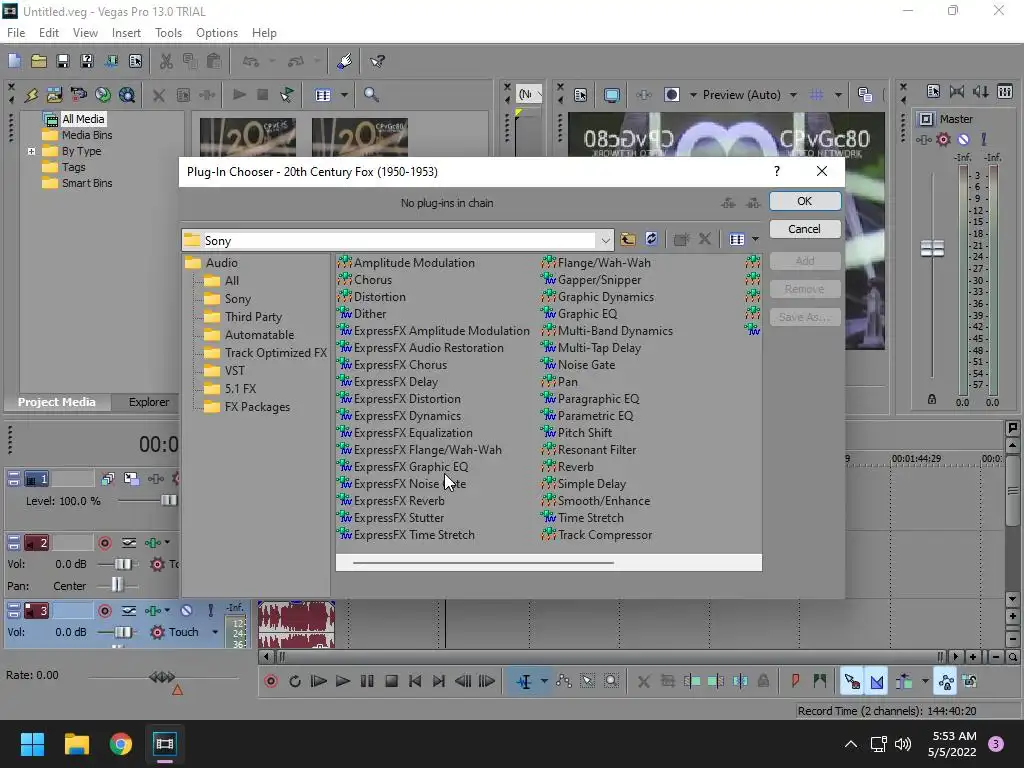Viewport: 1024px width, 768px height.
Task: Toggle Solo on audio track 3
Action: pos(210,611)
